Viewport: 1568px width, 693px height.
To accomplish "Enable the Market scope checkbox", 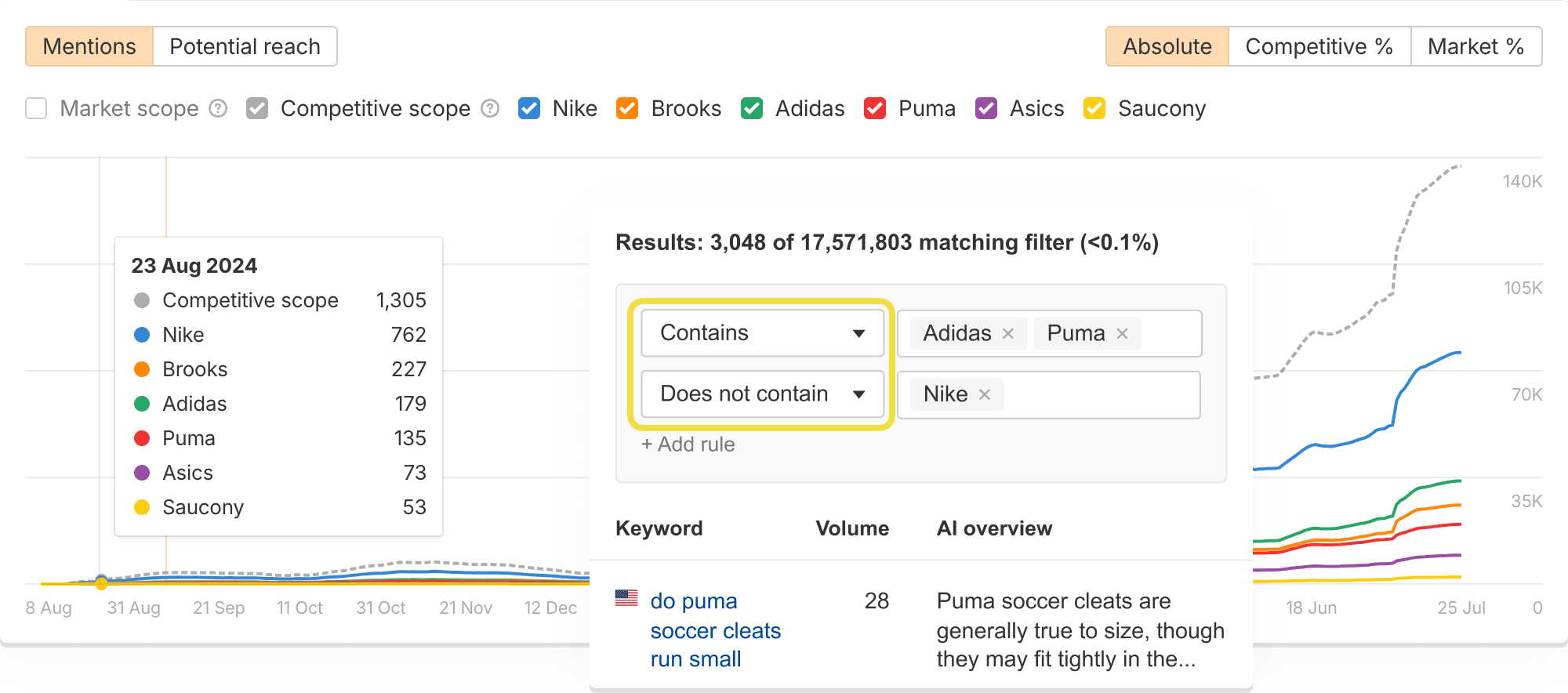I will pyautogui.click(x=36, y=108).
